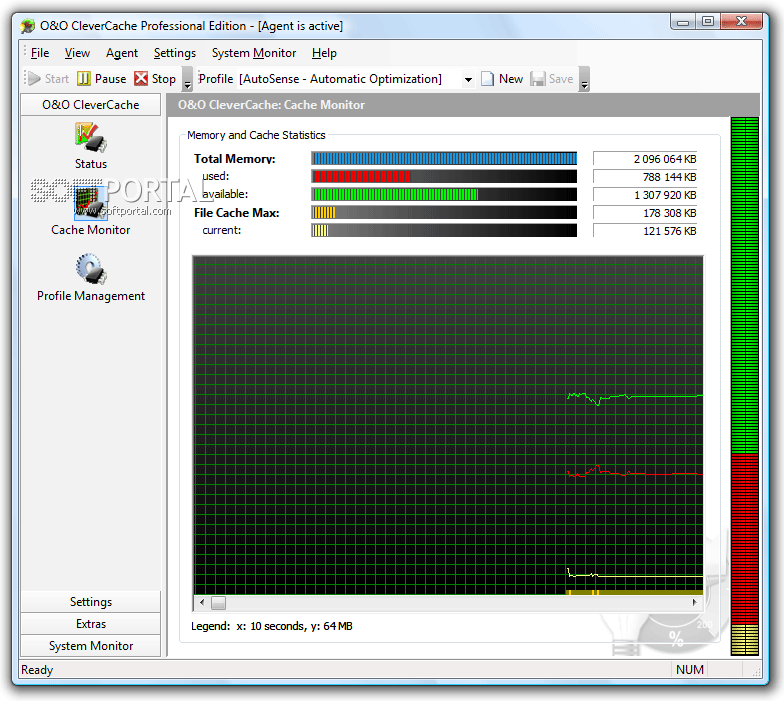This screenshot has height=701, width=784.
Task: Click the File Cache Max value 178 308 KB
Action: [645, 213]
